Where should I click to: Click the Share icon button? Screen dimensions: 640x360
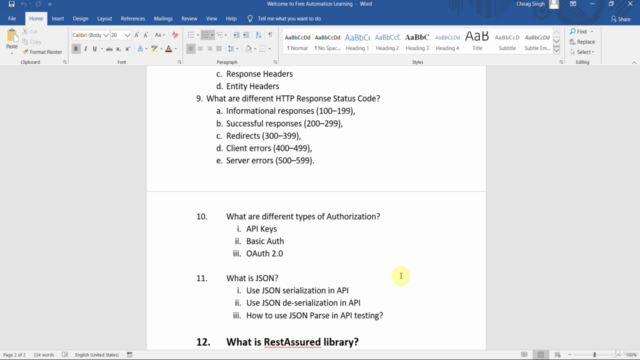click(x=621, y=19)
